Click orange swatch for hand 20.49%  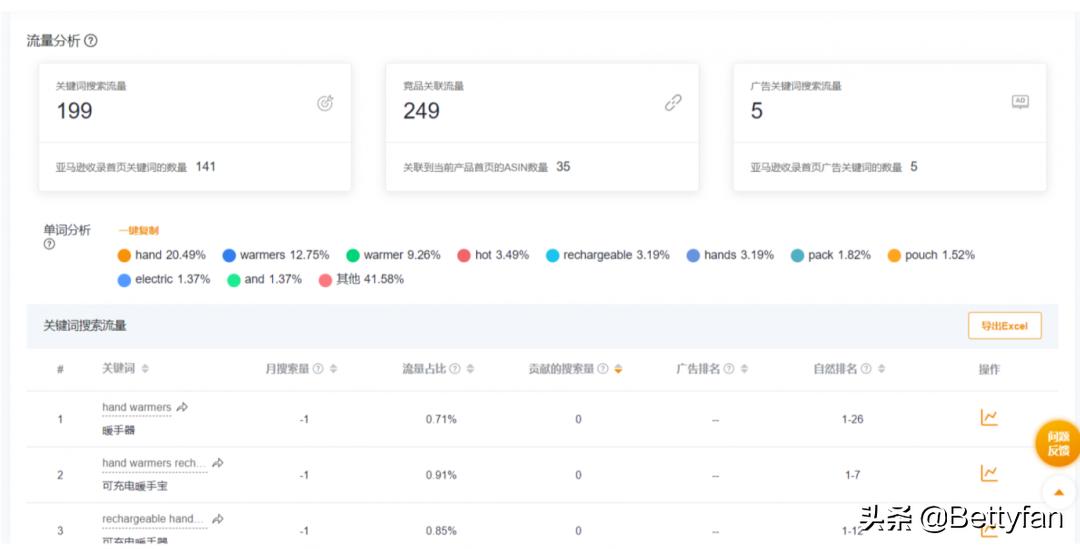(124, 256)
